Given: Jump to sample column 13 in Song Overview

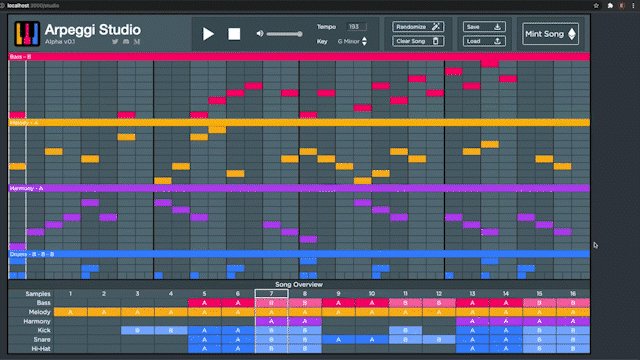Looking at the screenshot, I should click(472, 293).
